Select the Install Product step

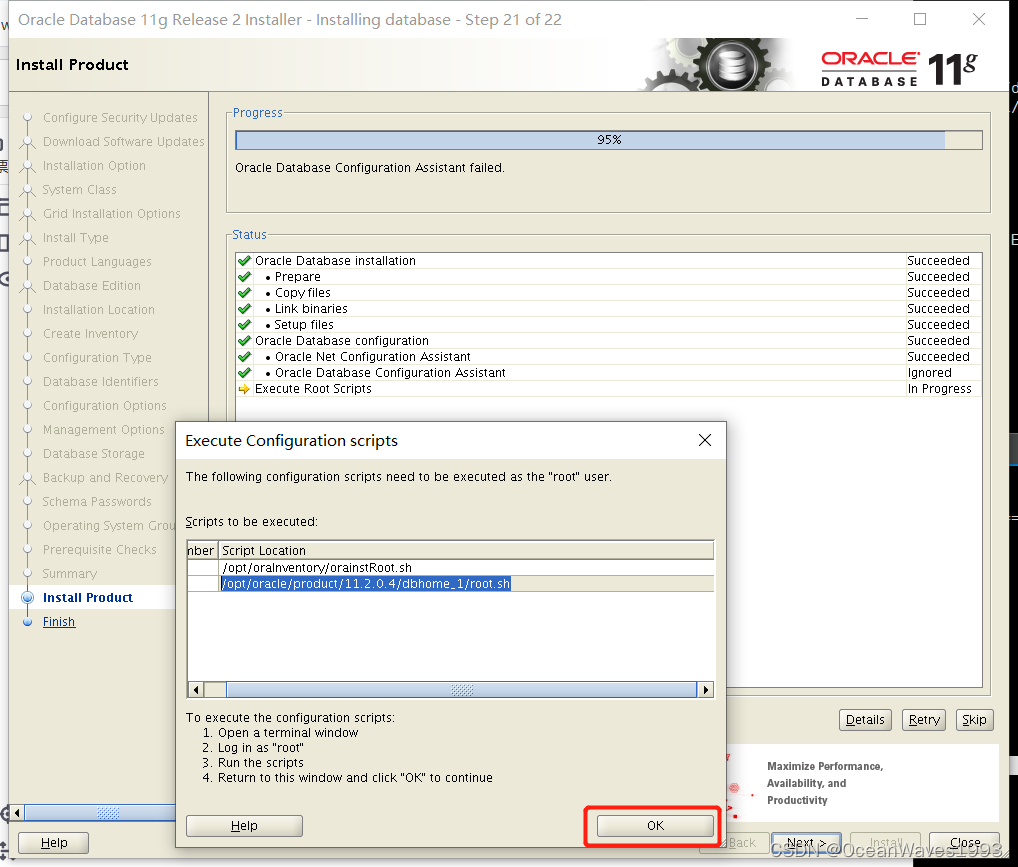[88, 597]
